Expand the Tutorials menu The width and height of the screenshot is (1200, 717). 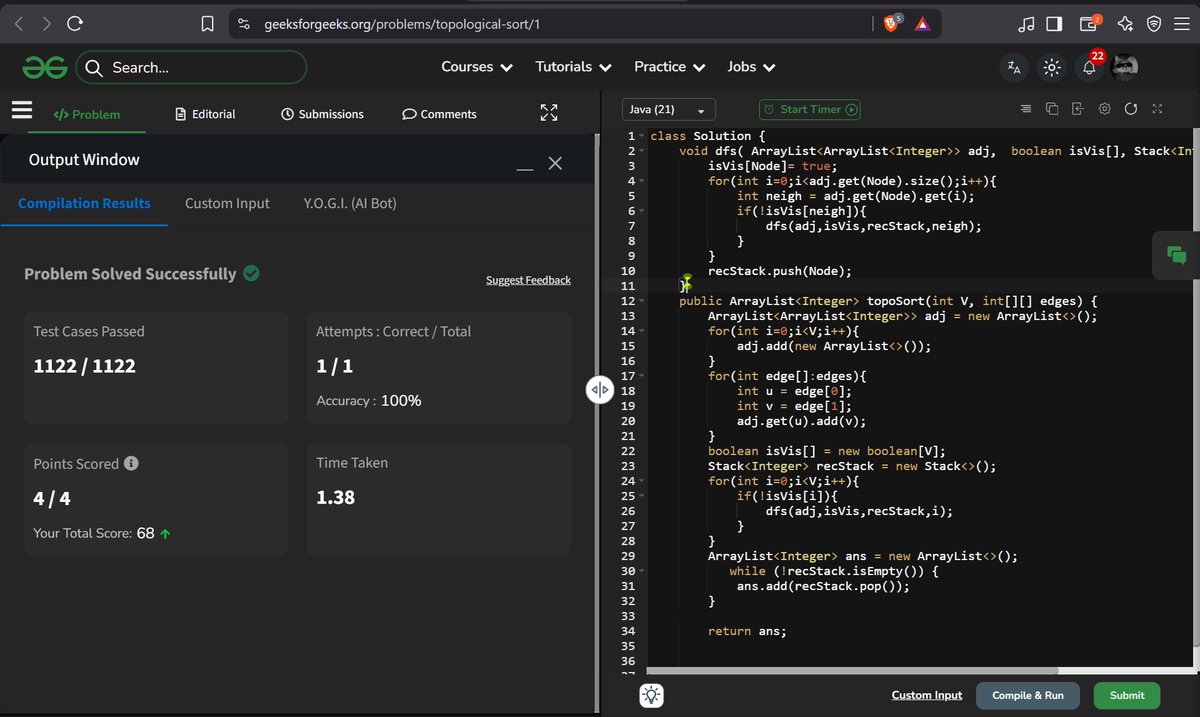click(x=573, y=67)
